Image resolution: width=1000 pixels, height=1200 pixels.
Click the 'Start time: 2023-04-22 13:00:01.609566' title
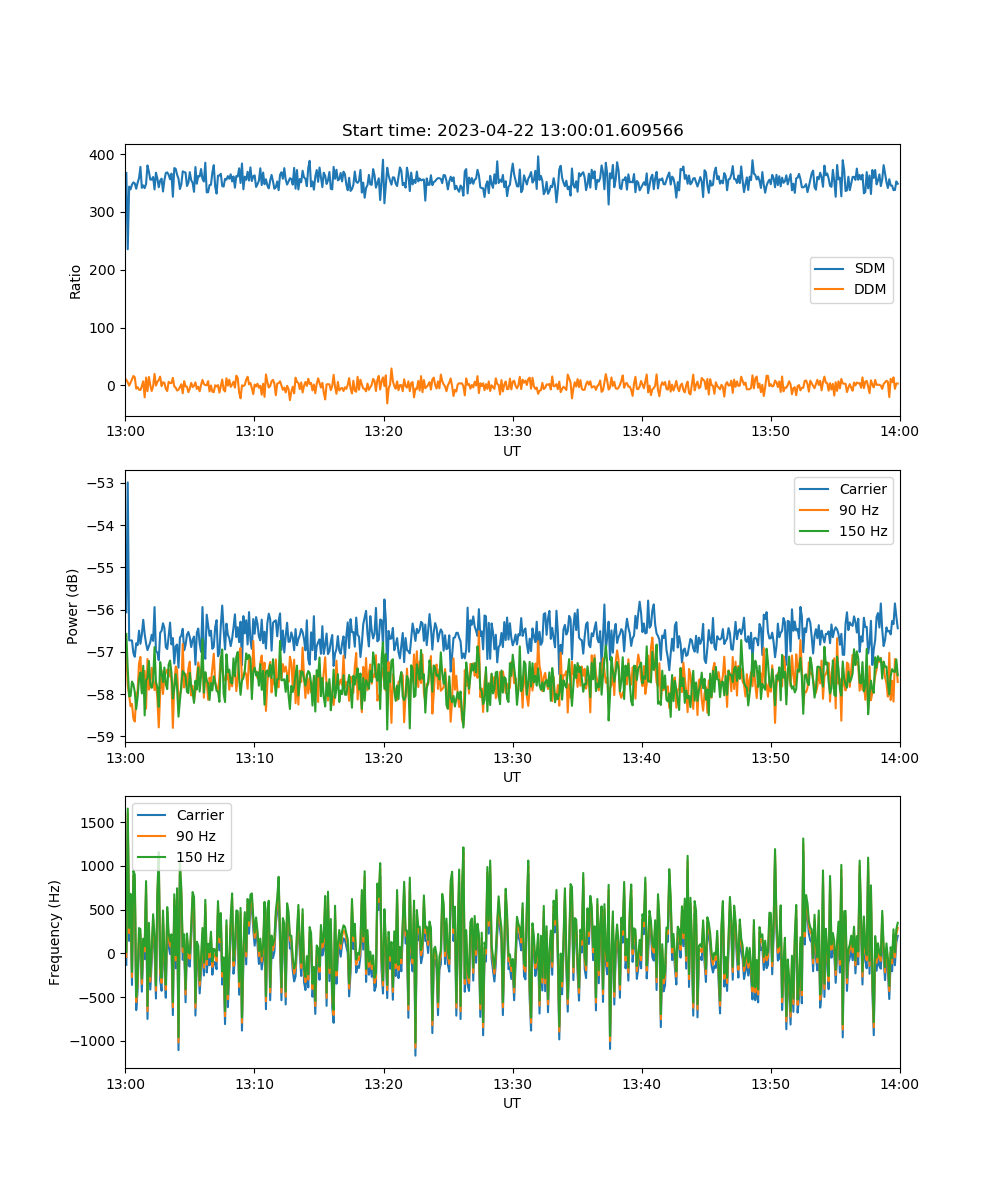(x=512, y=131)
